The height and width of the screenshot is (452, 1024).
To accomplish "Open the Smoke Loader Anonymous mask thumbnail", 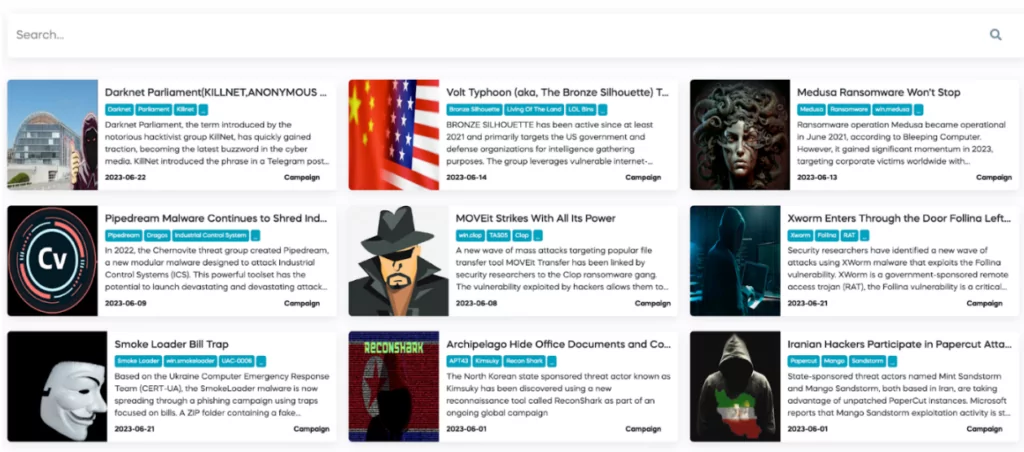I will pos(57,386).
